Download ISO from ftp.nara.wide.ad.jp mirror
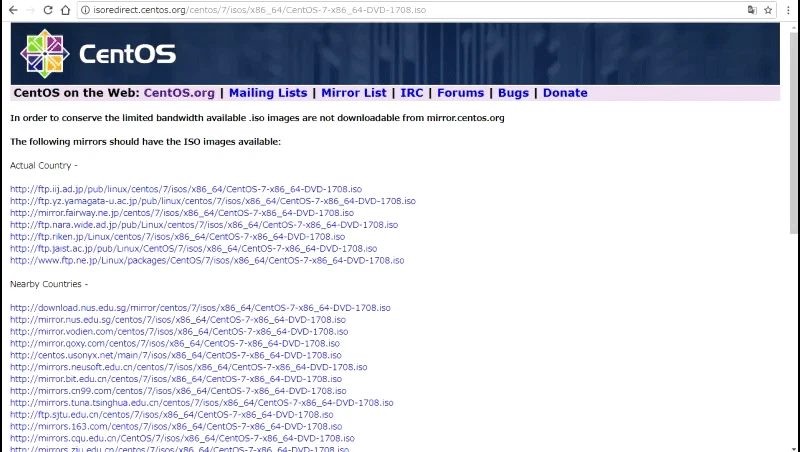 204,225
